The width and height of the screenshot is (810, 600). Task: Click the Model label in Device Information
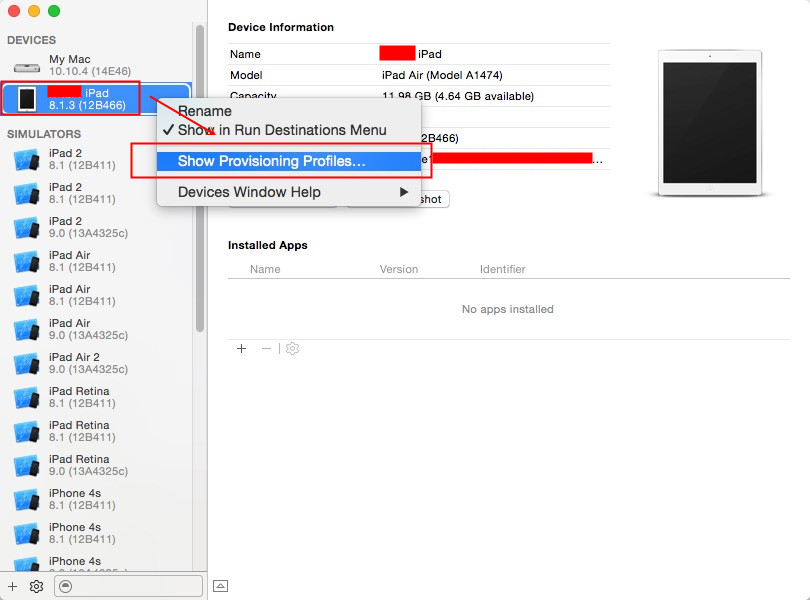246,75
